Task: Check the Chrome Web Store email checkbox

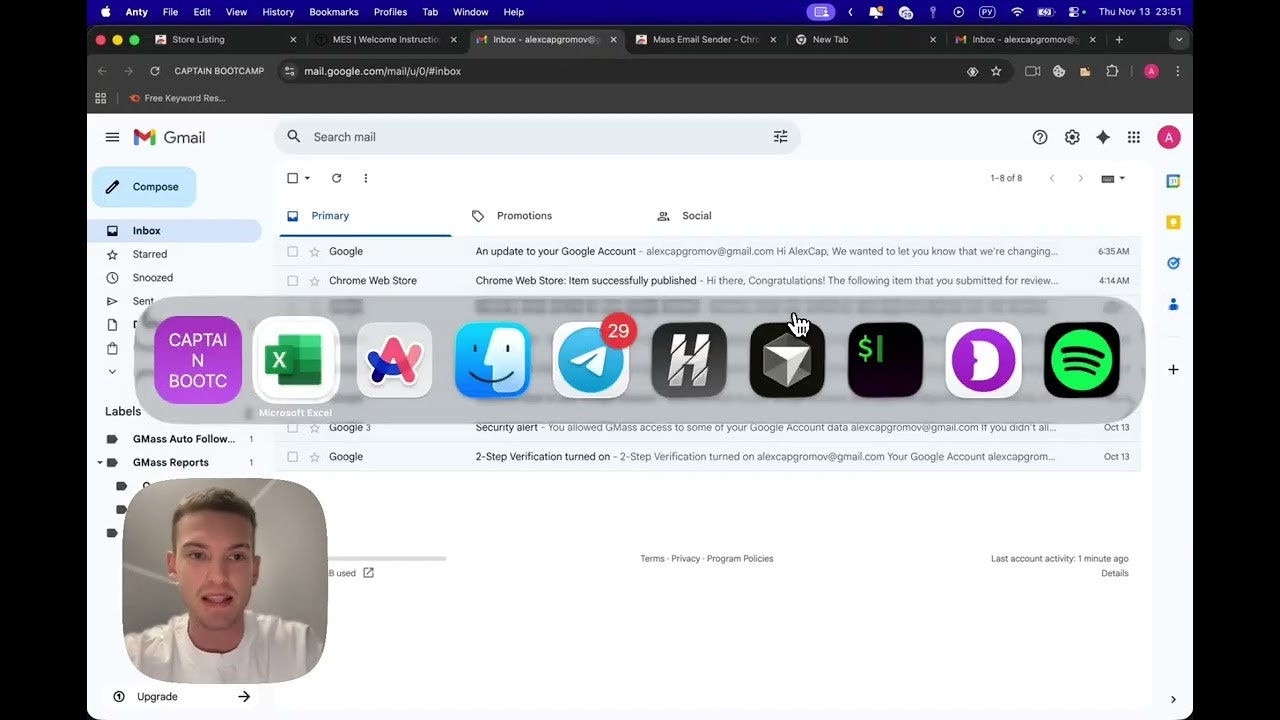Action: [x=292, y=280]
